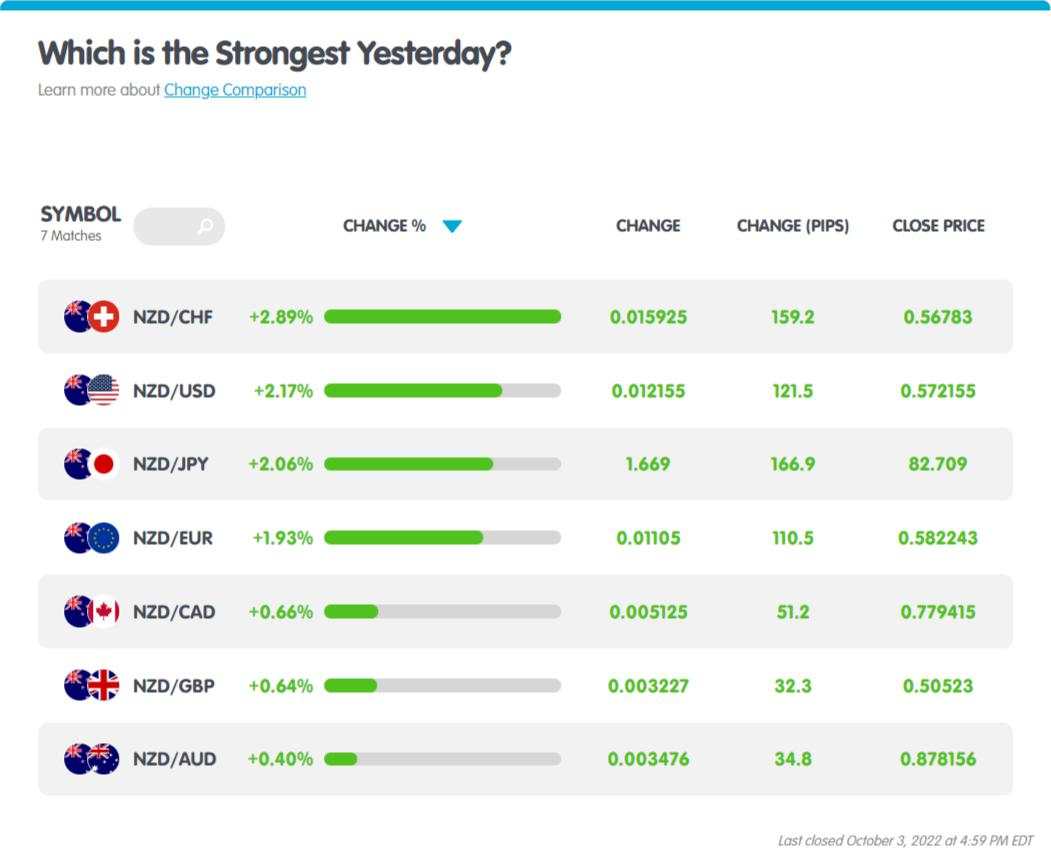
Task: Click the SYMBOL column header
Action: pos(80,214)
